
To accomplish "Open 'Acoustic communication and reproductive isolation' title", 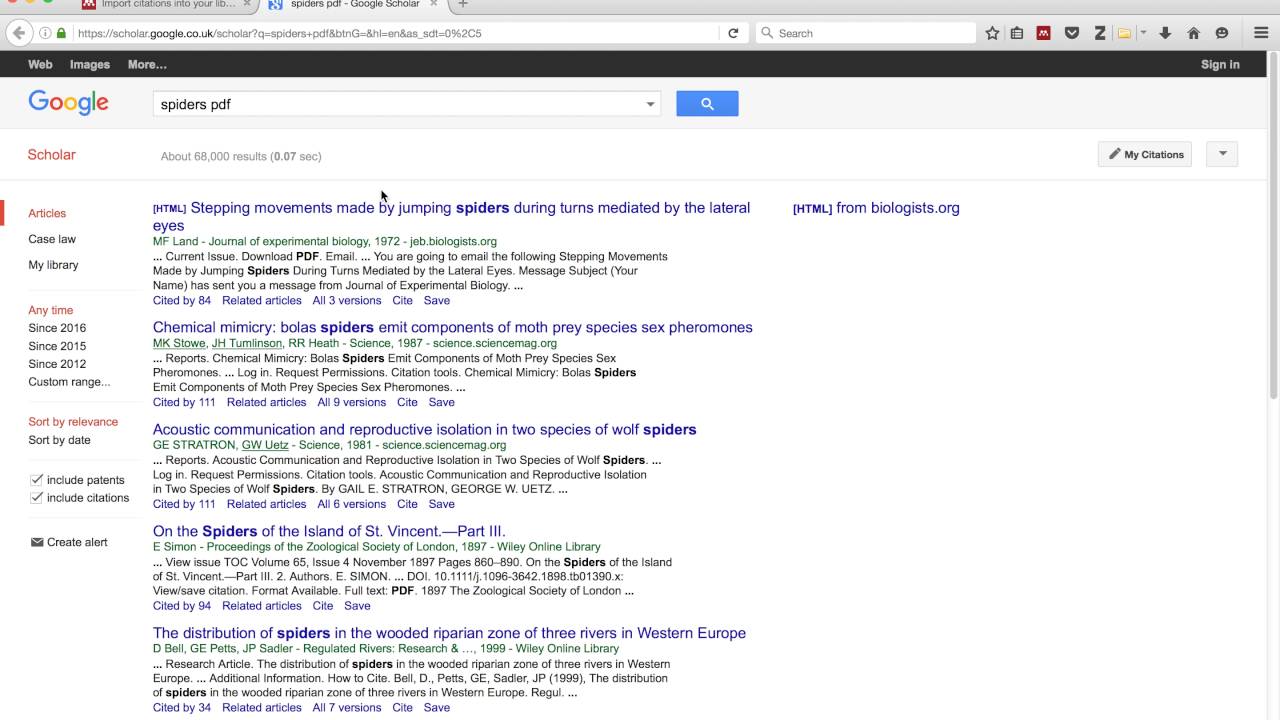I will coord(425,429).
